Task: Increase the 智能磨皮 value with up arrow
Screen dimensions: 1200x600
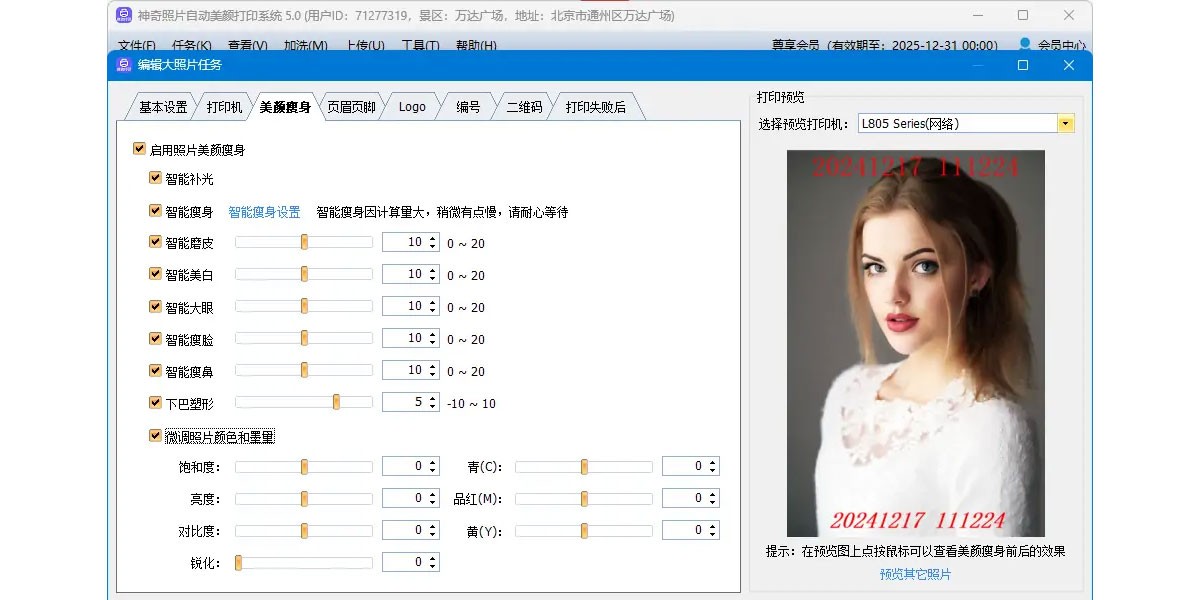Action: pyautogui.click(x=432, y=238)
